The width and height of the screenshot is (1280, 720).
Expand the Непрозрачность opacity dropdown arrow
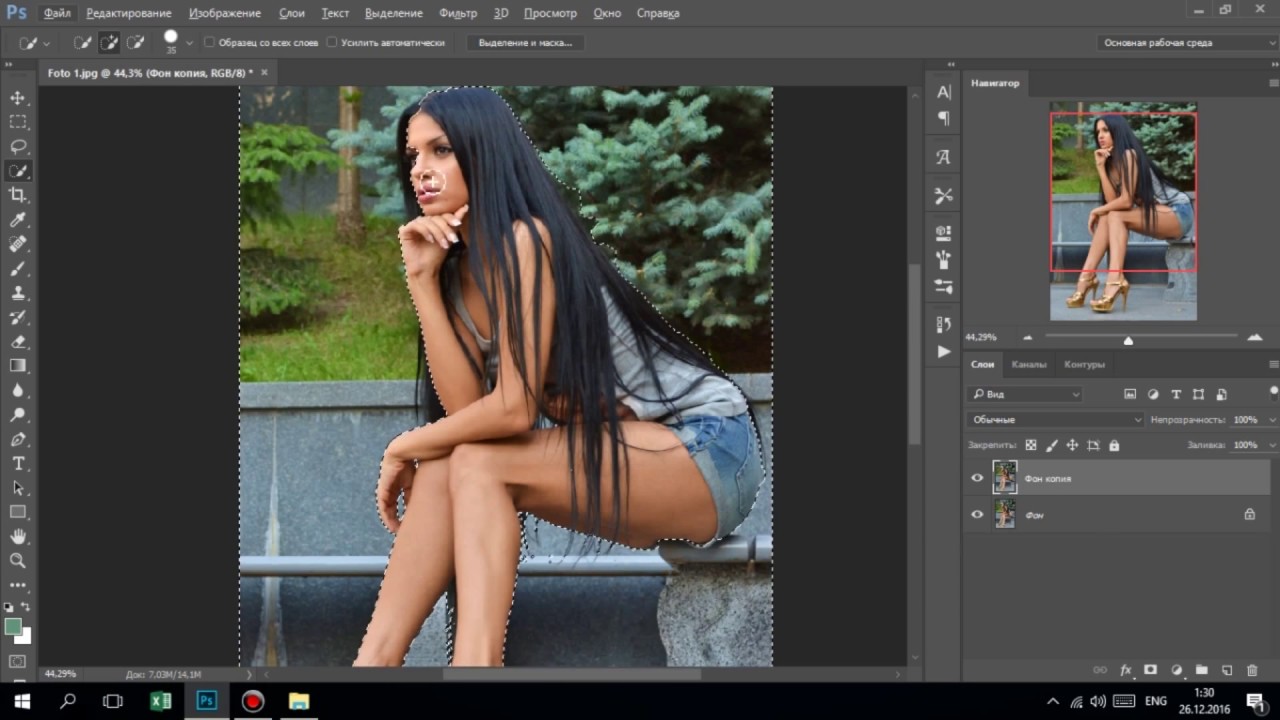pyautogui.click(x=1271, y=420)
